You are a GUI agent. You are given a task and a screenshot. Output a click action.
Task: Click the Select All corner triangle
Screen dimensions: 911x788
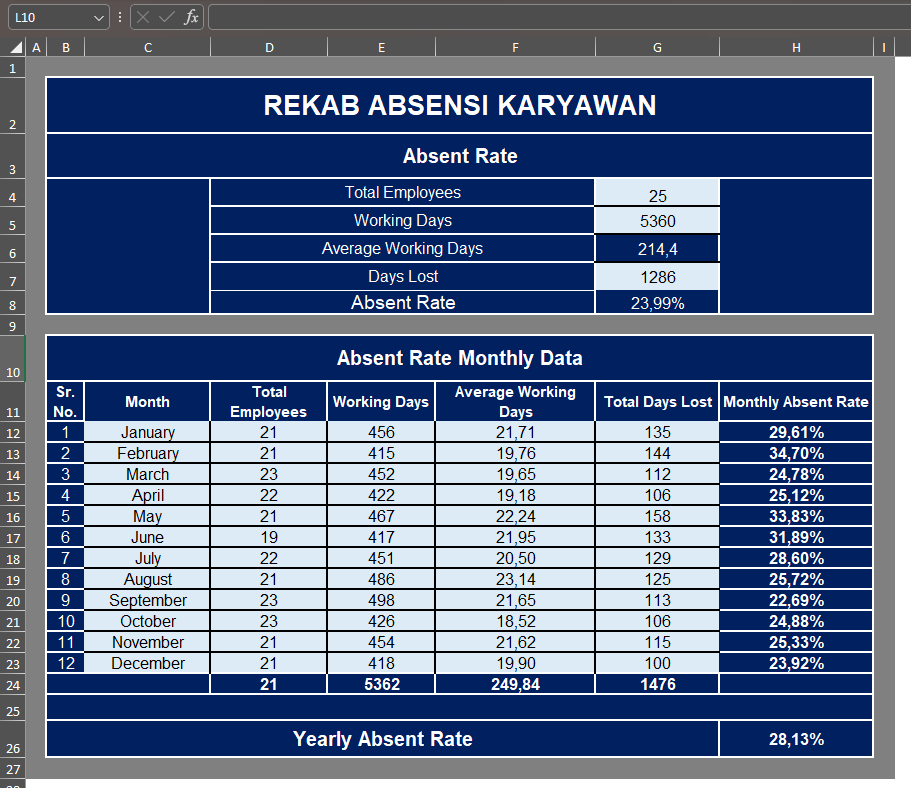click(17, 47)
